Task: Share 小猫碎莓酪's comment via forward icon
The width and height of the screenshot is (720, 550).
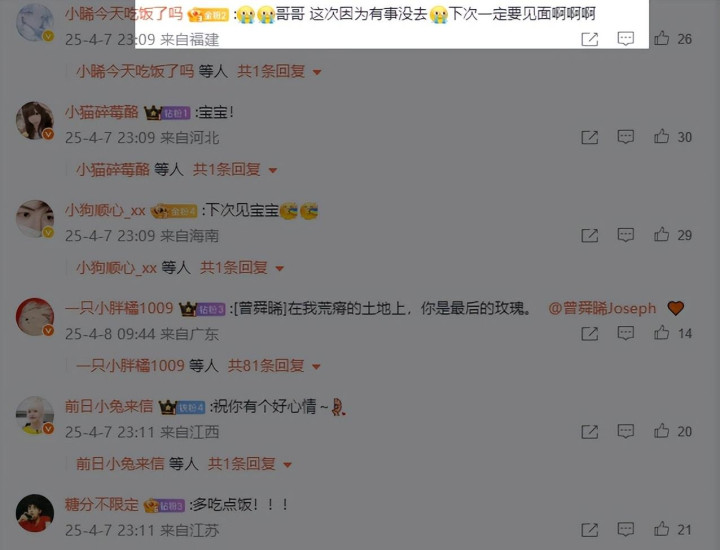Action: click(590, 137)
